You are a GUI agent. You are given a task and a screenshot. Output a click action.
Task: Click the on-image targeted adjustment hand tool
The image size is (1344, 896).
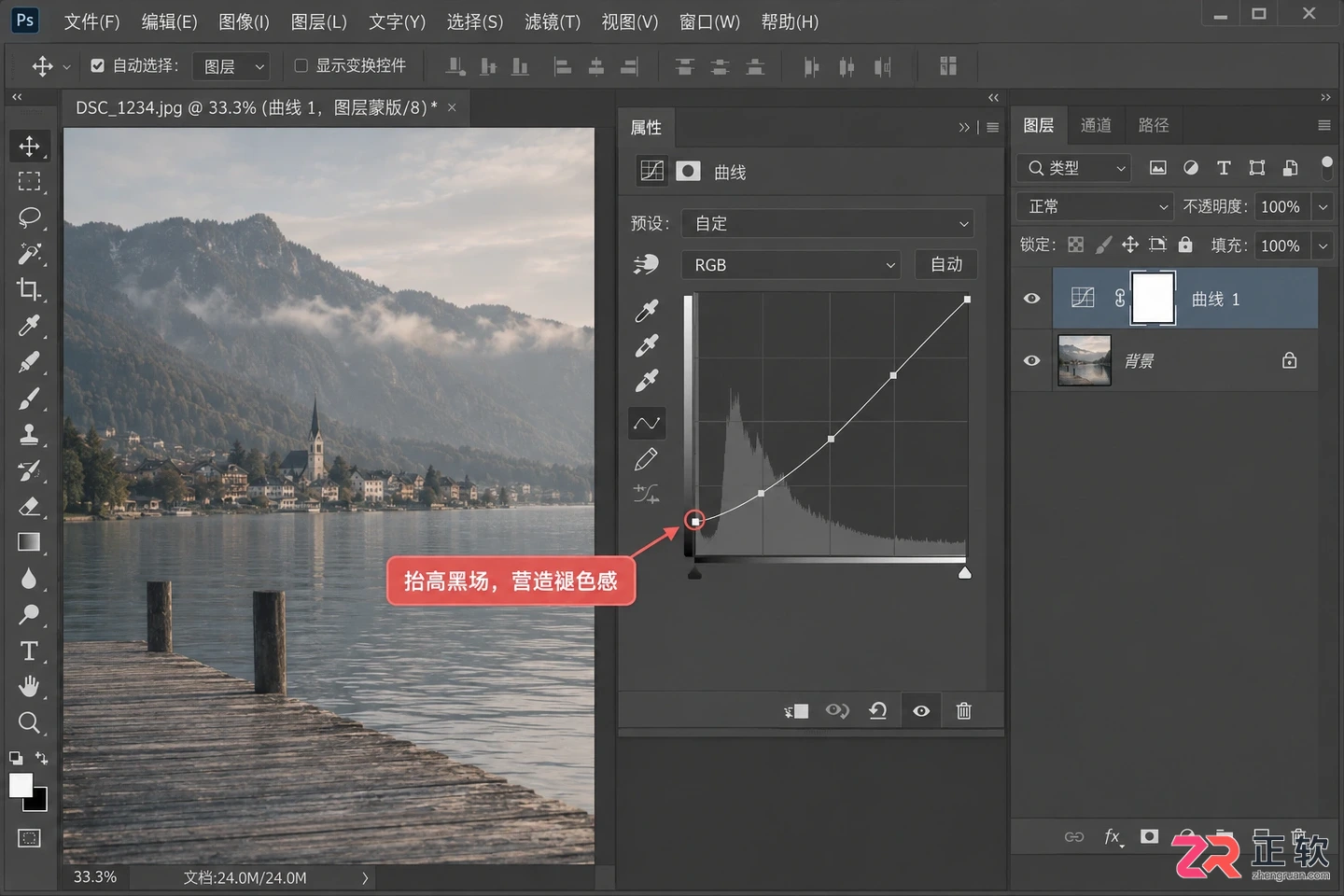pyautogui.click(x=646, y=265)
